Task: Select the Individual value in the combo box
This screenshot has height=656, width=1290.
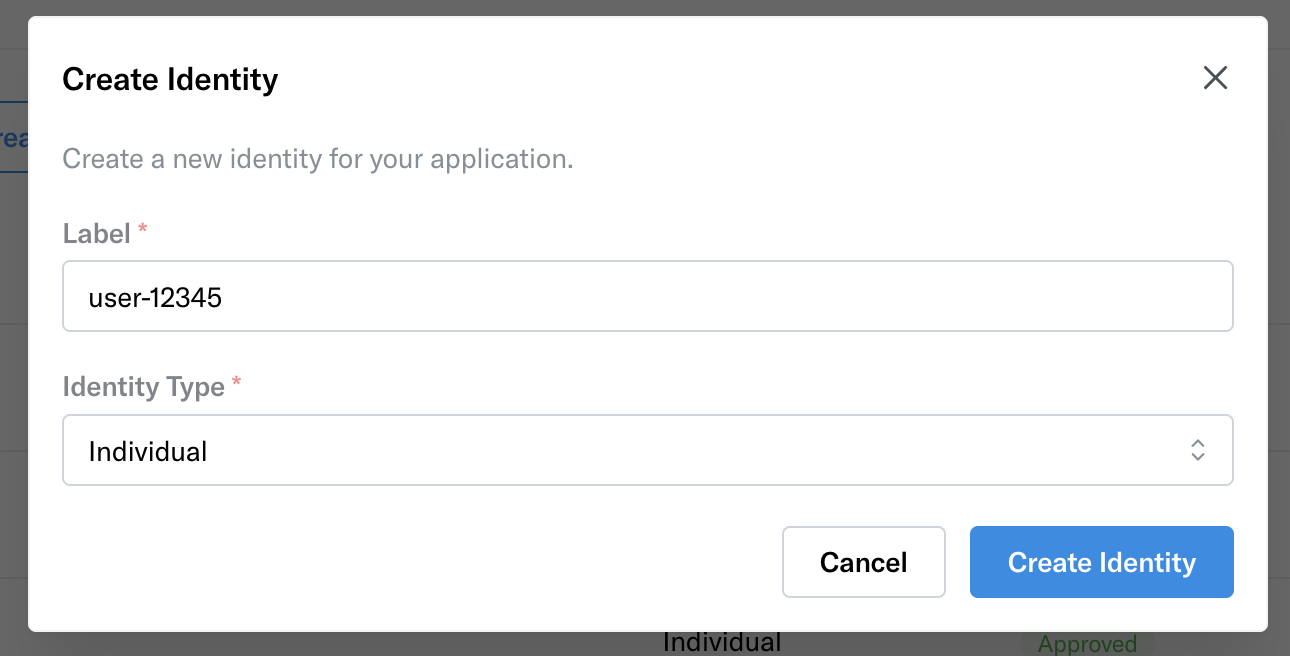Action: click(148, 452)
